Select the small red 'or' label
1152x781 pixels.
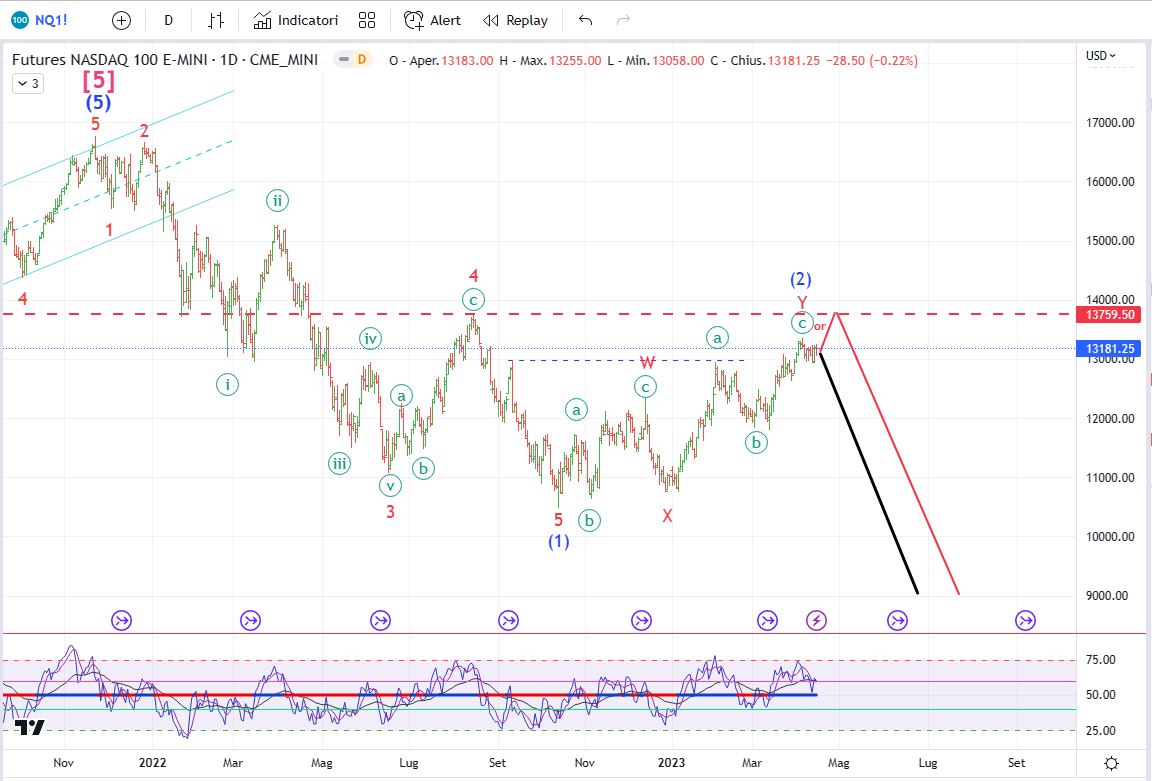[x=820, y=326]
